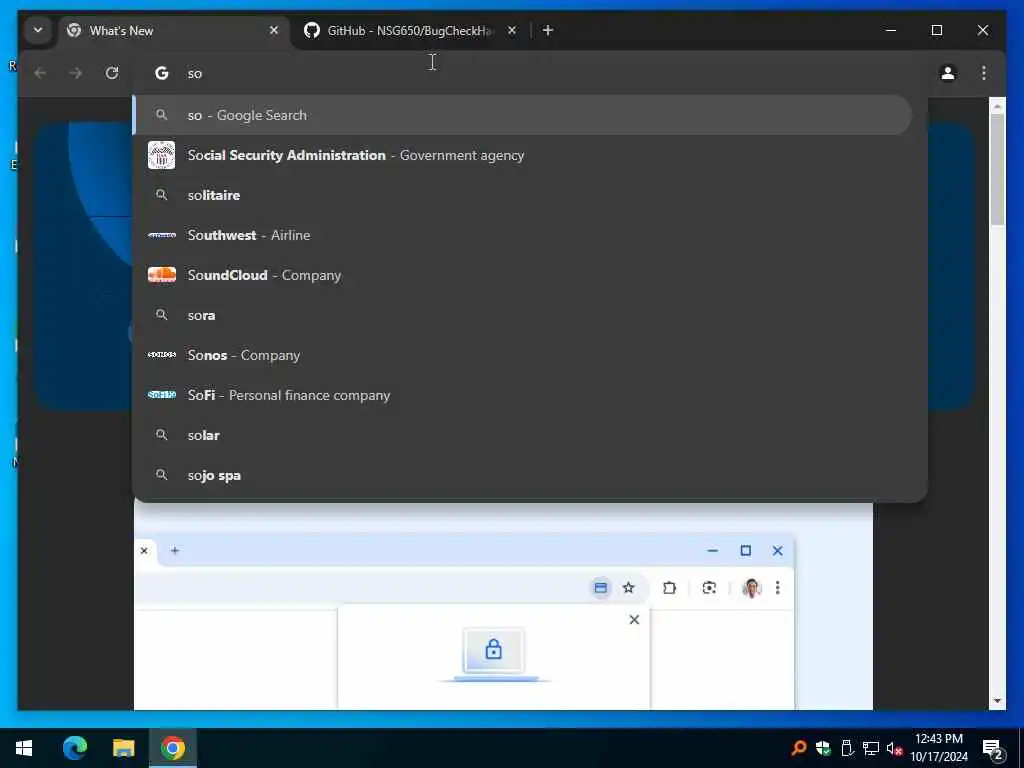
Task: Open the notification center icon
Action: coord(993,749)
